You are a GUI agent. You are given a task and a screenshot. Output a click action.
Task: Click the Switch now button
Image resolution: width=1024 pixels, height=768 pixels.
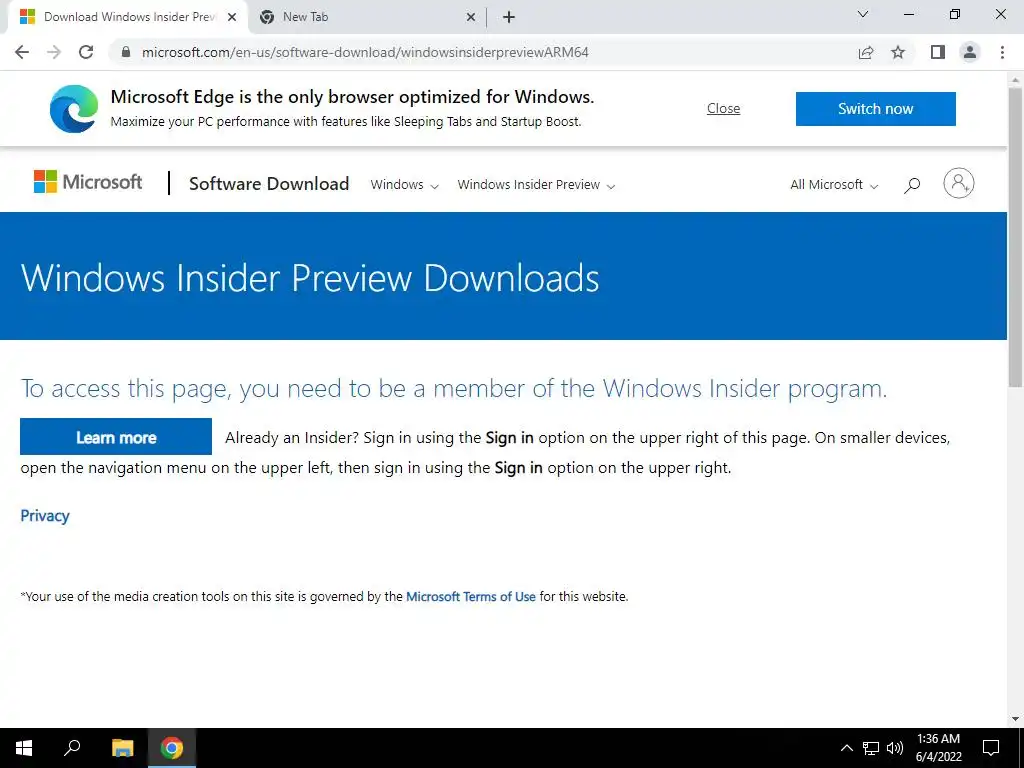coord(876,108)
